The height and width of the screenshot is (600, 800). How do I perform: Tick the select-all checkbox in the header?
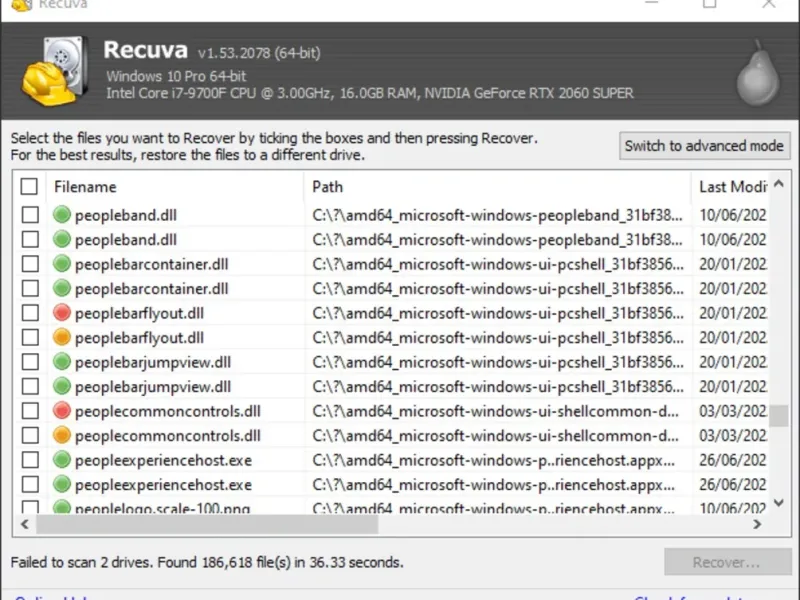pyautogui.click(x=30, y=187)
